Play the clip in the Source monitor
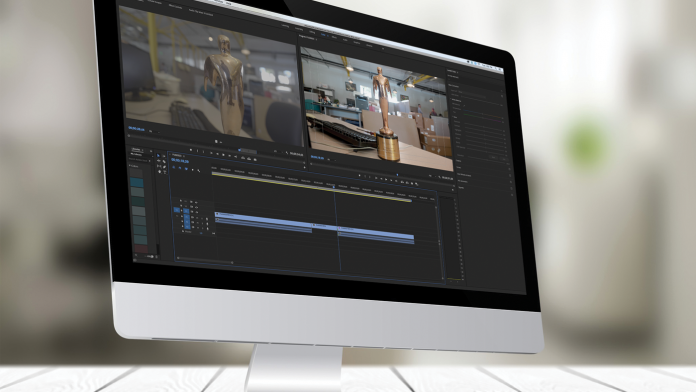Viewport: 696px width, 392px height. click(223, 155)
